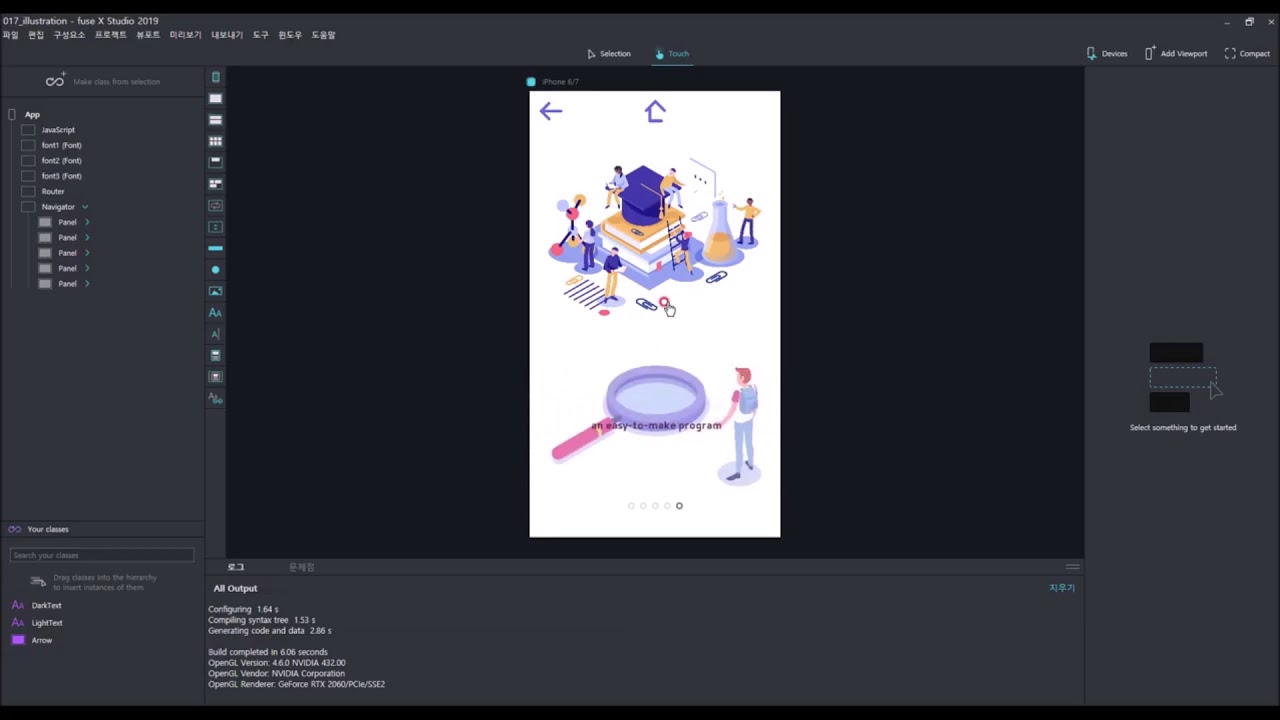1280x720 pixels.
Task: Click Make class from selection
Action: 116,82
